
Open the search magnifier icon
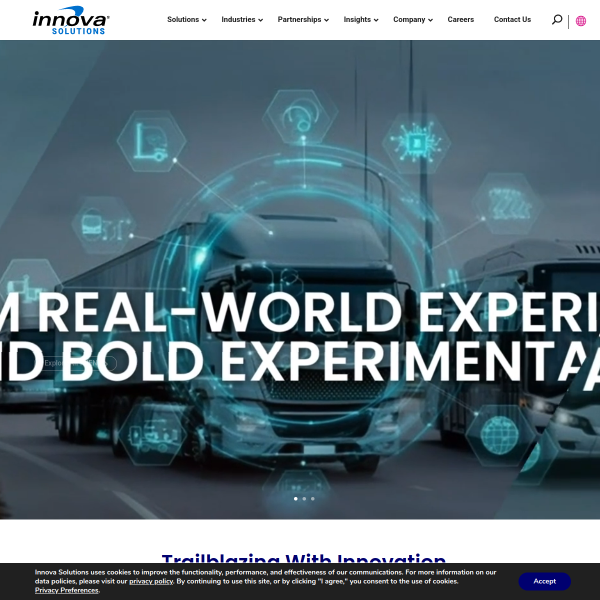(x=557, y=20)
